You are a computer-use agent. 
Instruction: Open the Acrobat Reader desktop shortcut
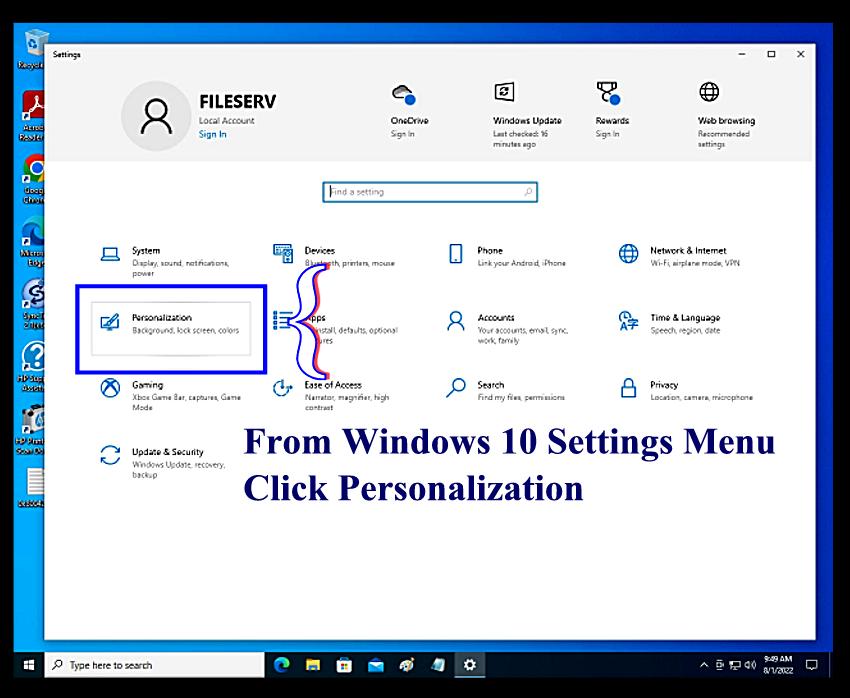point(31,115)
